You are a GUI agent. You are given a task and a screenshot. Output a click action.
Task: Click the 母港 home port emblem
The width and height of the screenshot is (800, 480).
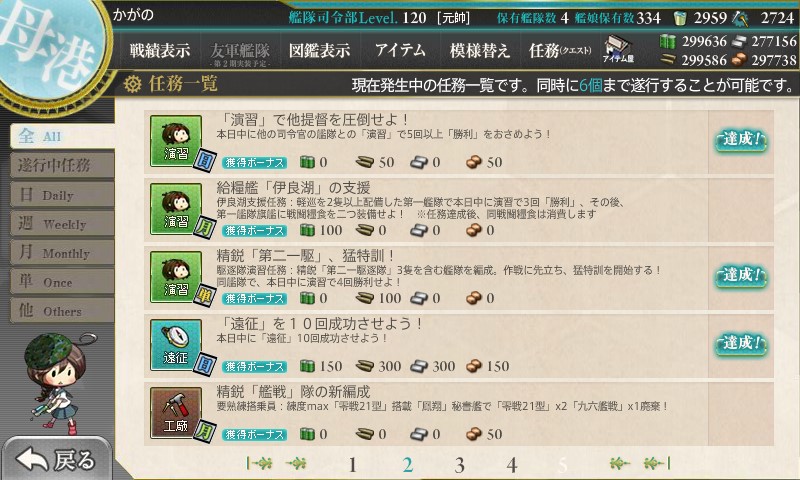click(x=52, y=48)
